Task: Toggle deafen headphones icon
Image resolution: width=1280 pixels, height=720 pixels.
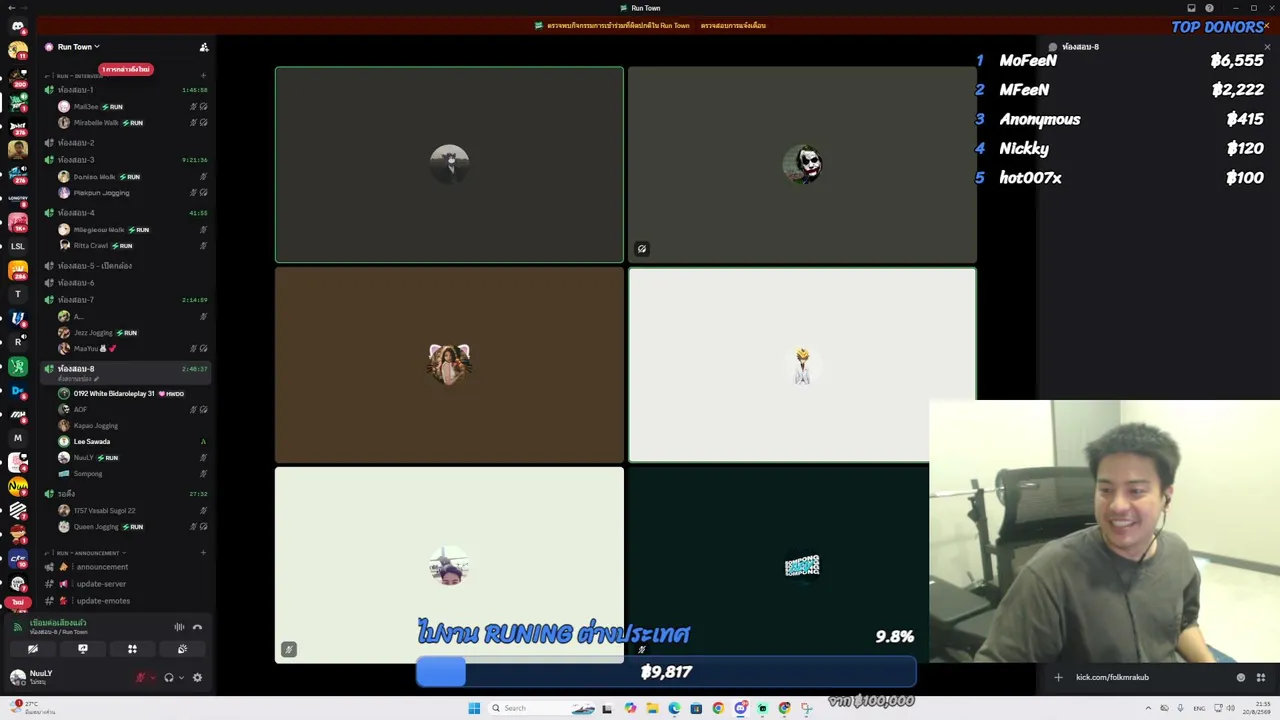Action: click(x=169, y=678)
